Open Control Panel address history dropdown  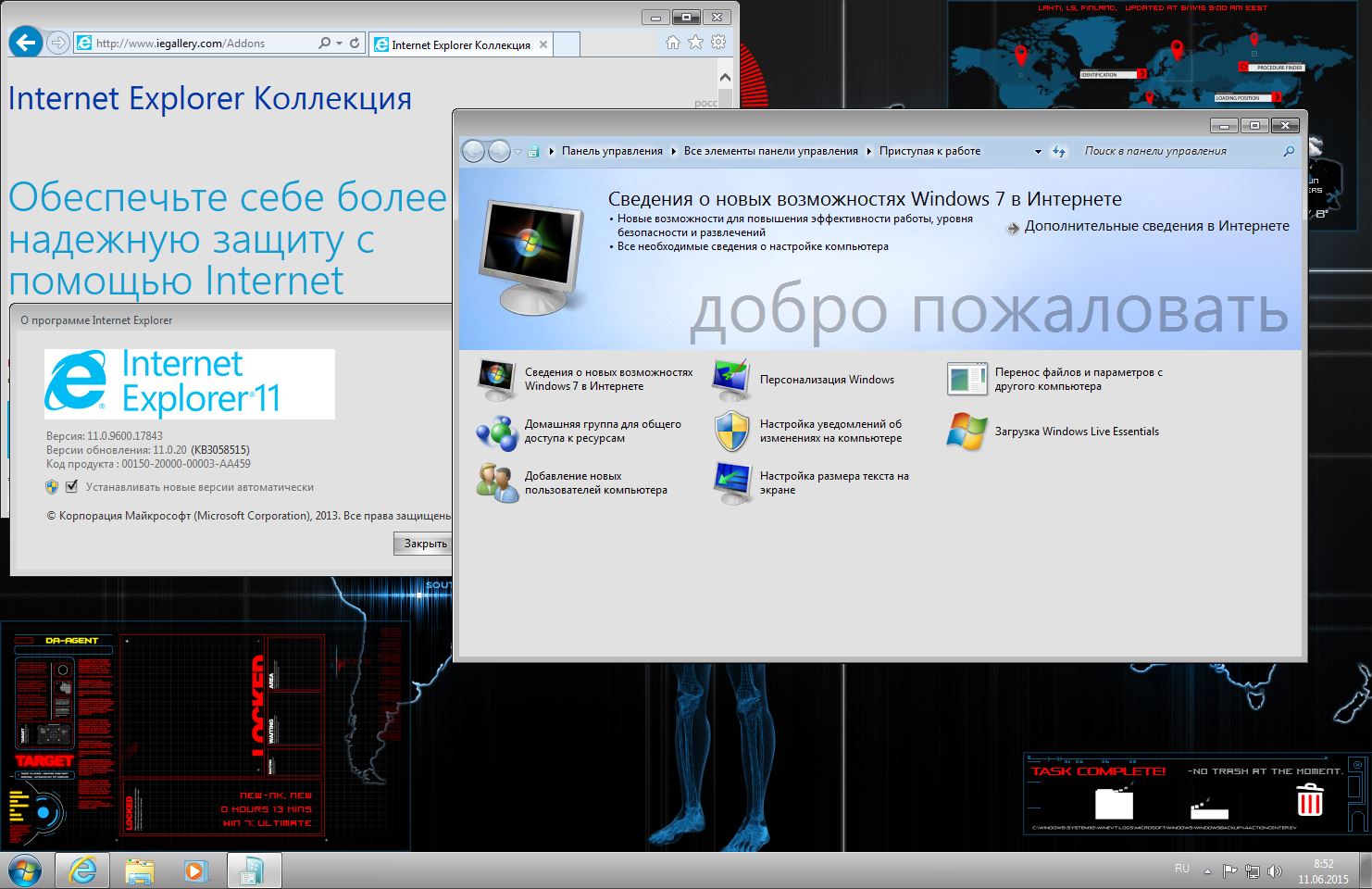(x=1038, y=152)
